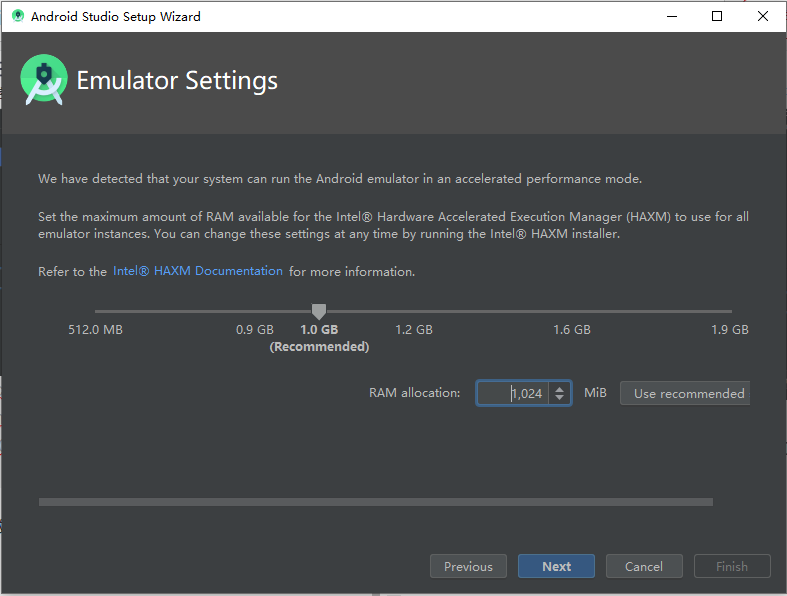Click the RAM allocation label
This screenshot has height=596, width=787.
[x=415, y=393]
